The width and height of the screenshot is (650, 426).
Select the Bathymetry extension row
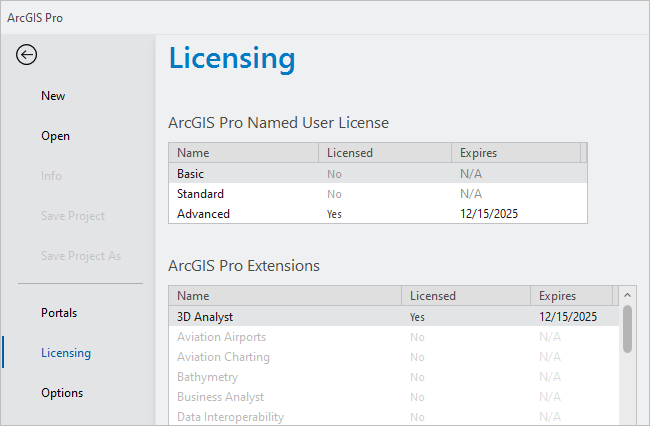coord(394,377)
